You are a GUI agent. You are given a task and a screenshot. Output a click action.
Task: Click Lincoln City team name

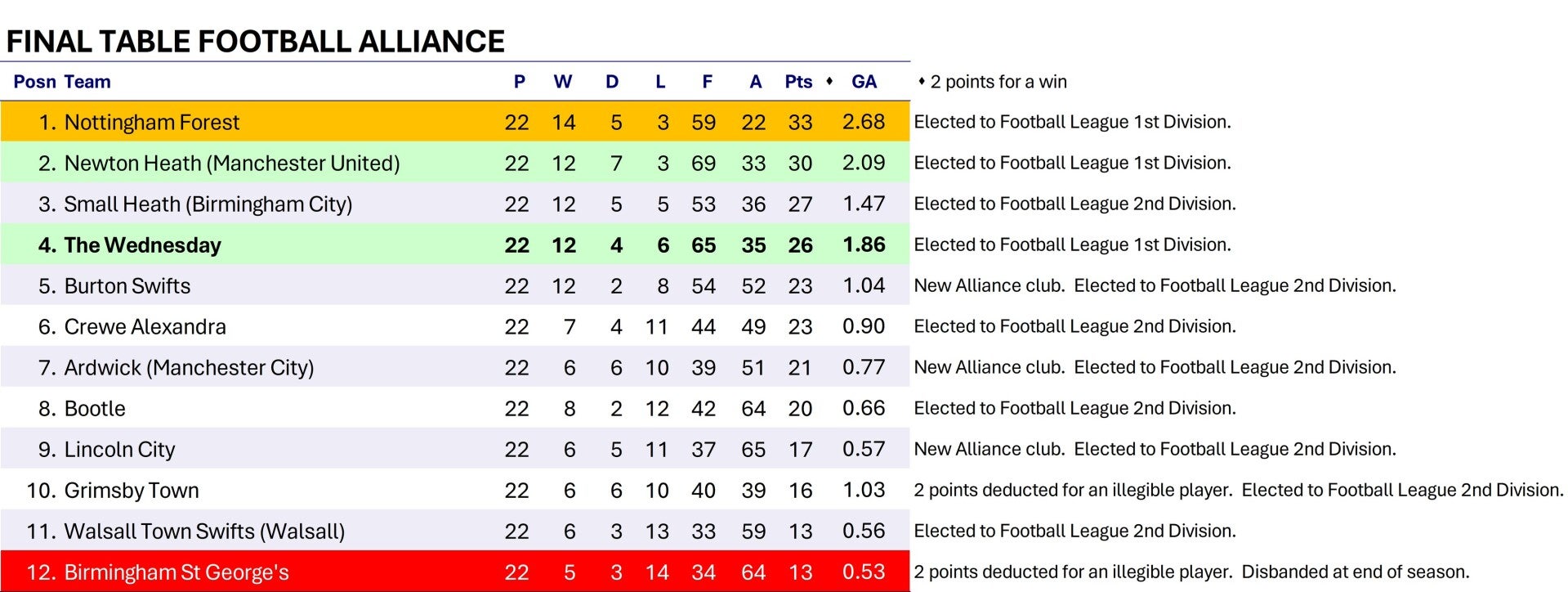coord(120,450)
